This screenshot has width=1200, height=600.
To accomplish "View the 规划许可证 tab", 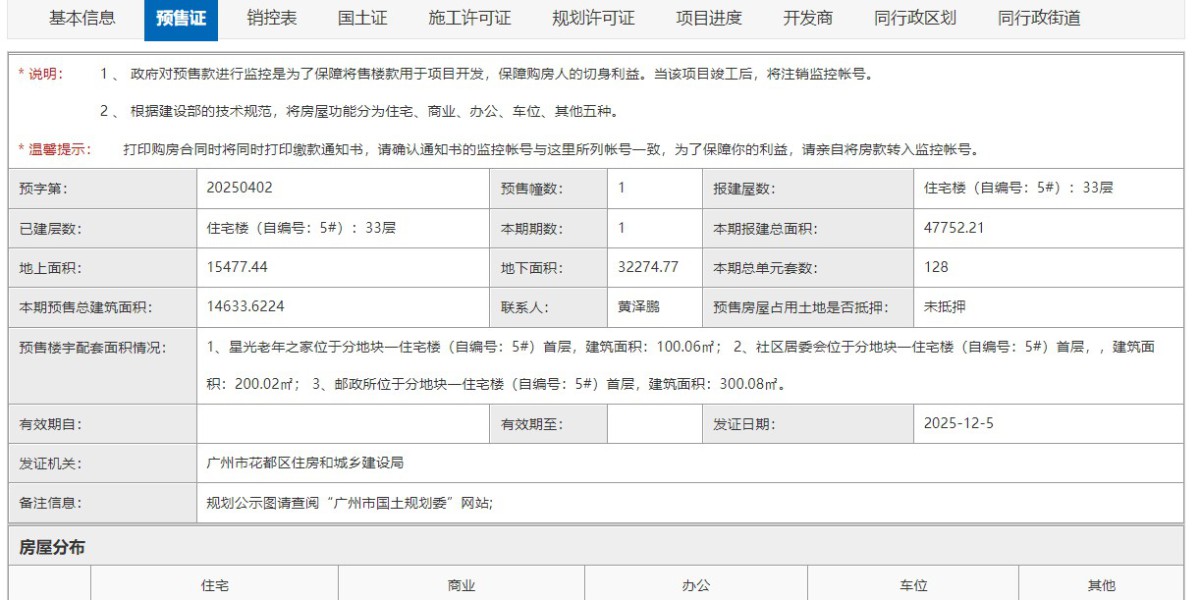I will click(593, 18).
